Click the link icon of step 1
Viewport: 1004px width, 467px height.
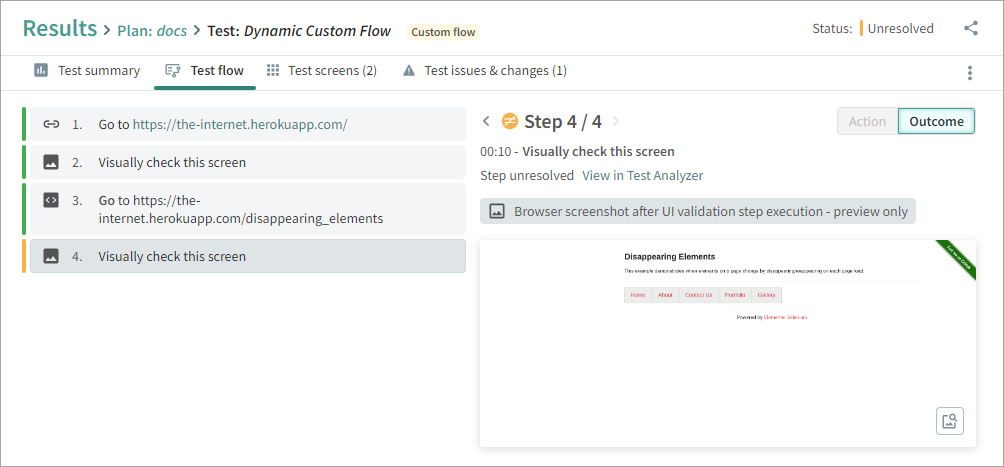tap(51, 125)
